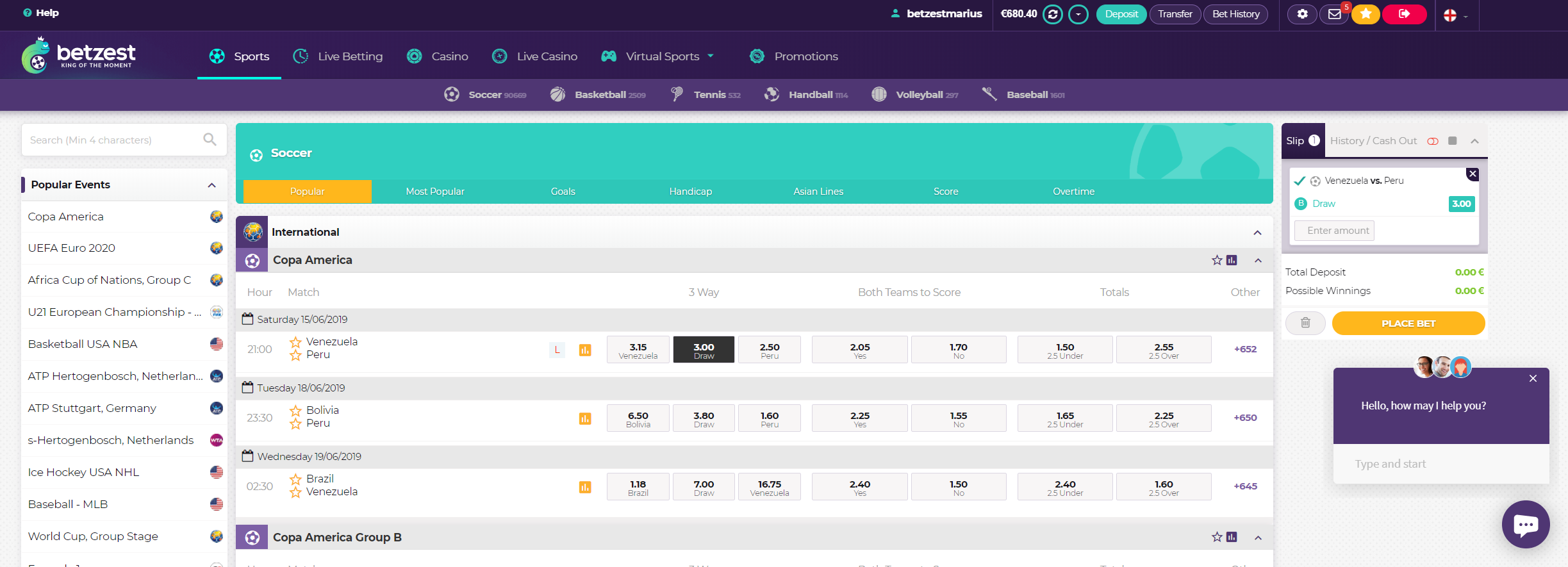This screenshot has height=567, width=1568.
Task: Open the History / Cash Out tab
Action: pos(1373,141)
